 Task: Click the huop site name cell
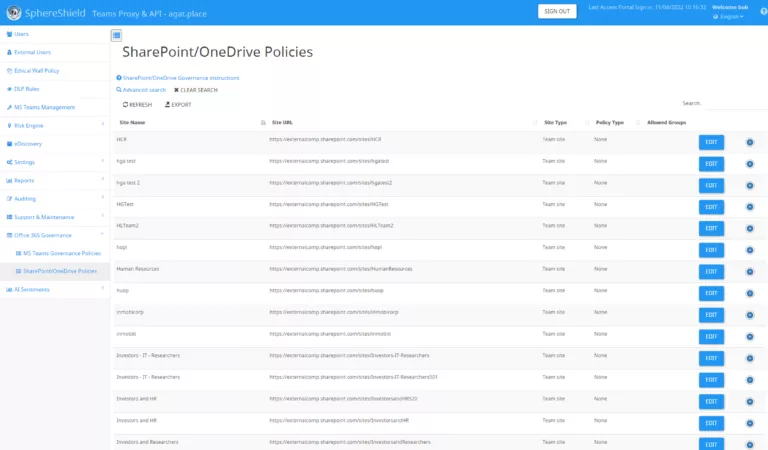coord(122,290)
